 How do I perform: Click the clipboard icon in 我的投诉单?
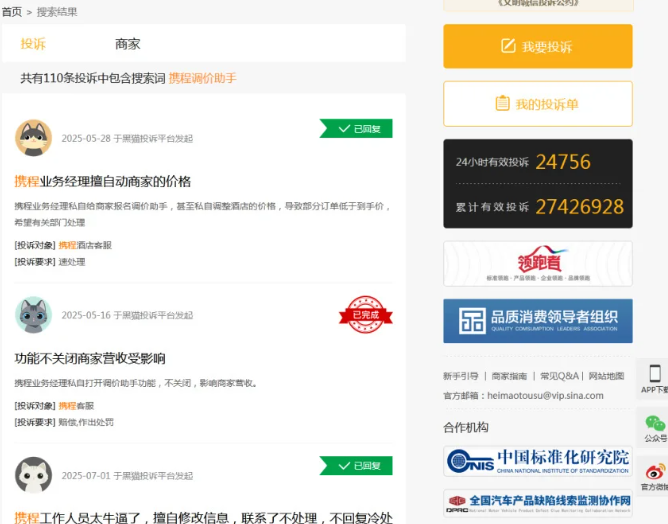pyautogui.click(x=502, y=104)
